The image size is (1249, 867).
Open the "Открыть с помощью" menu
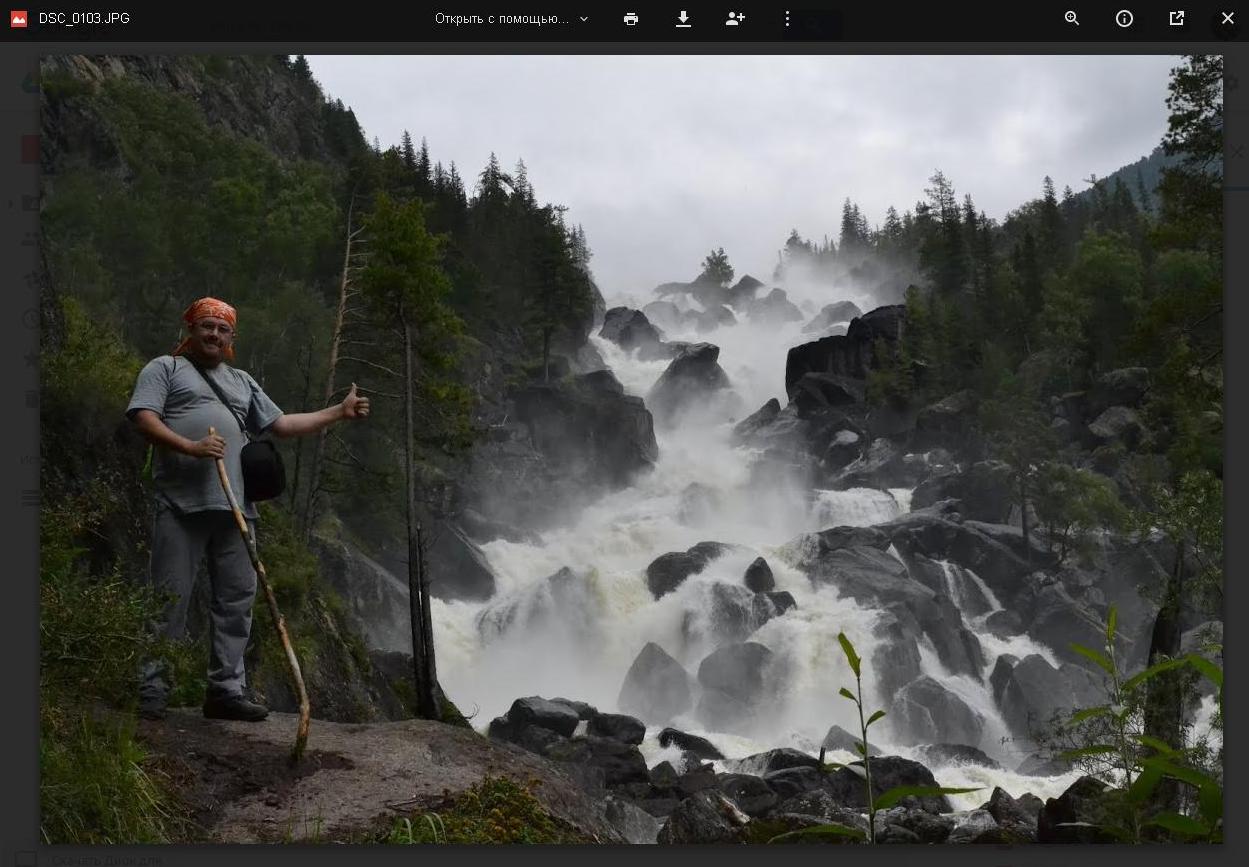coord(501,19)
